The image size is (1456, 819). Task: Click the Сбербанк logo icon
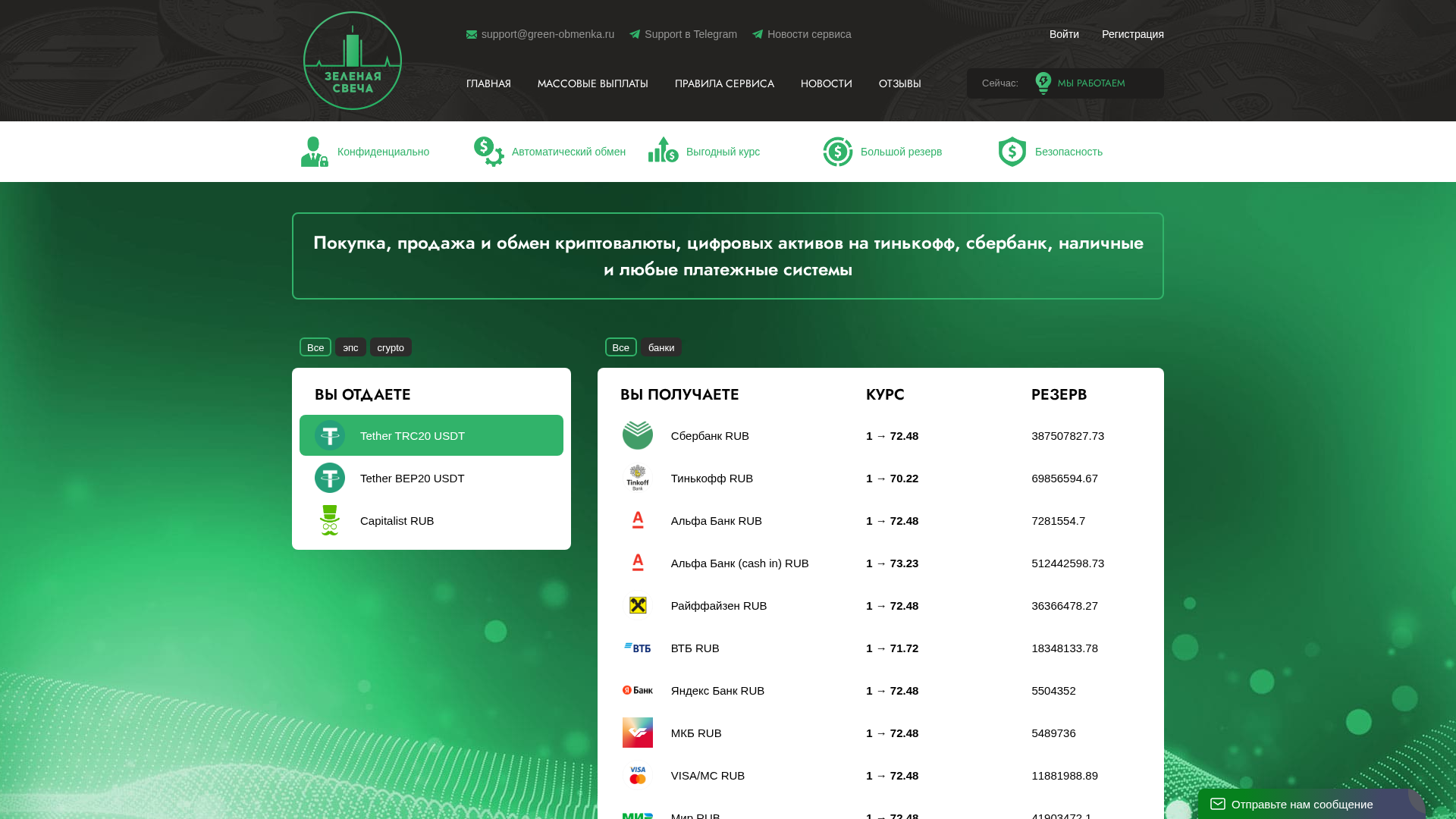[x=638, y=435]
